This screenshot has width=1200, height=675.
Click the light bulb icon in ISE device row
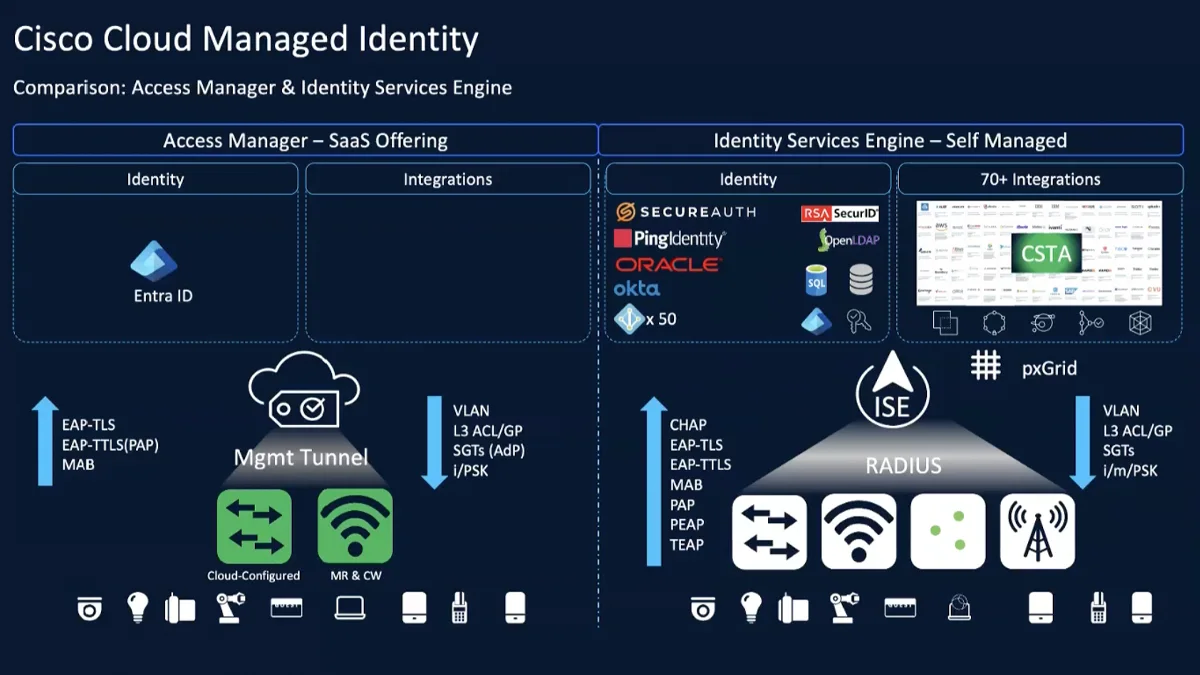751,607
